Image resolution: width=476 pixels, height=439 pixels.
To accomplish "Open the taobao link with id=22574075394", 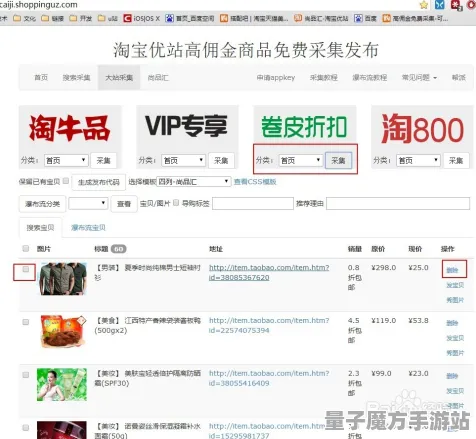I will (x=269, y=325).
